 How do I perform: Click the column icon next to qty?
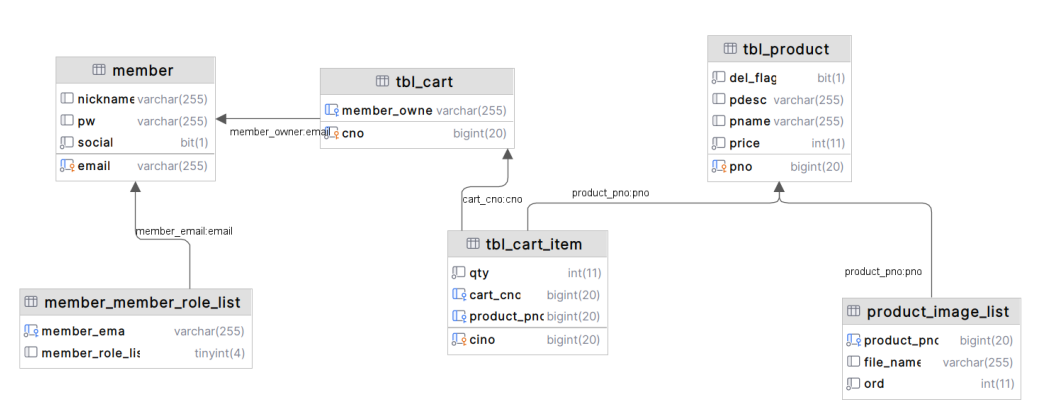[458, 273]
